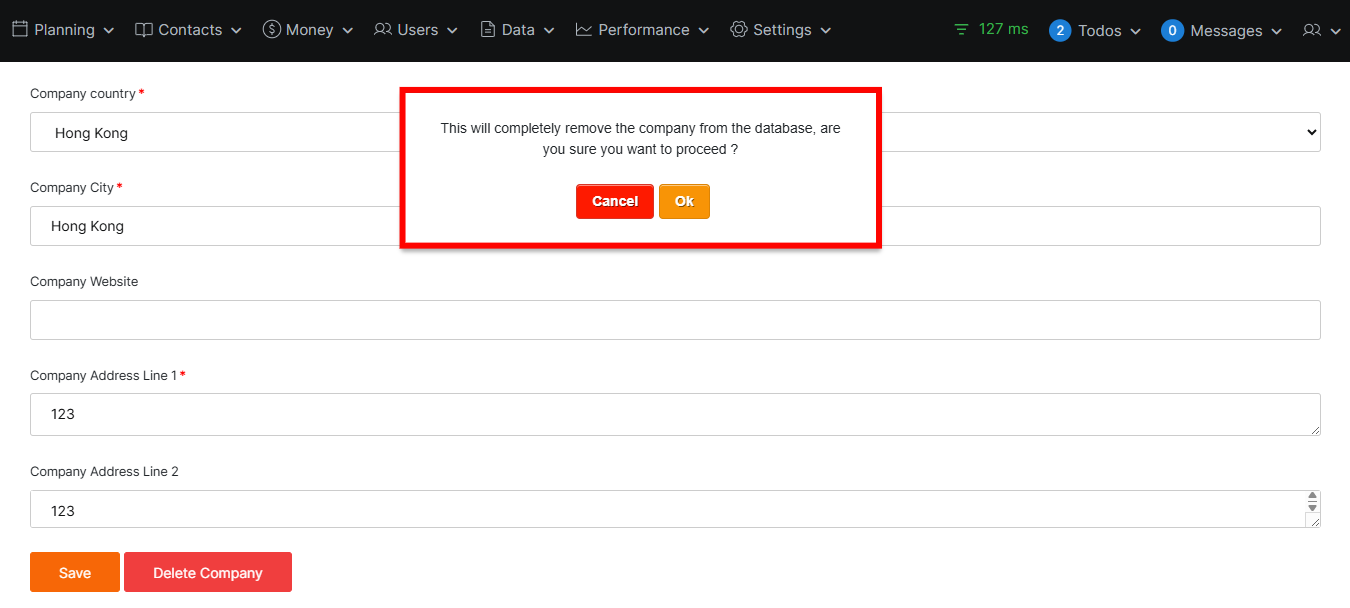Click the Planning calendar icon
The height and width of the screenshot is (608, 1350).
pos(20,30)
